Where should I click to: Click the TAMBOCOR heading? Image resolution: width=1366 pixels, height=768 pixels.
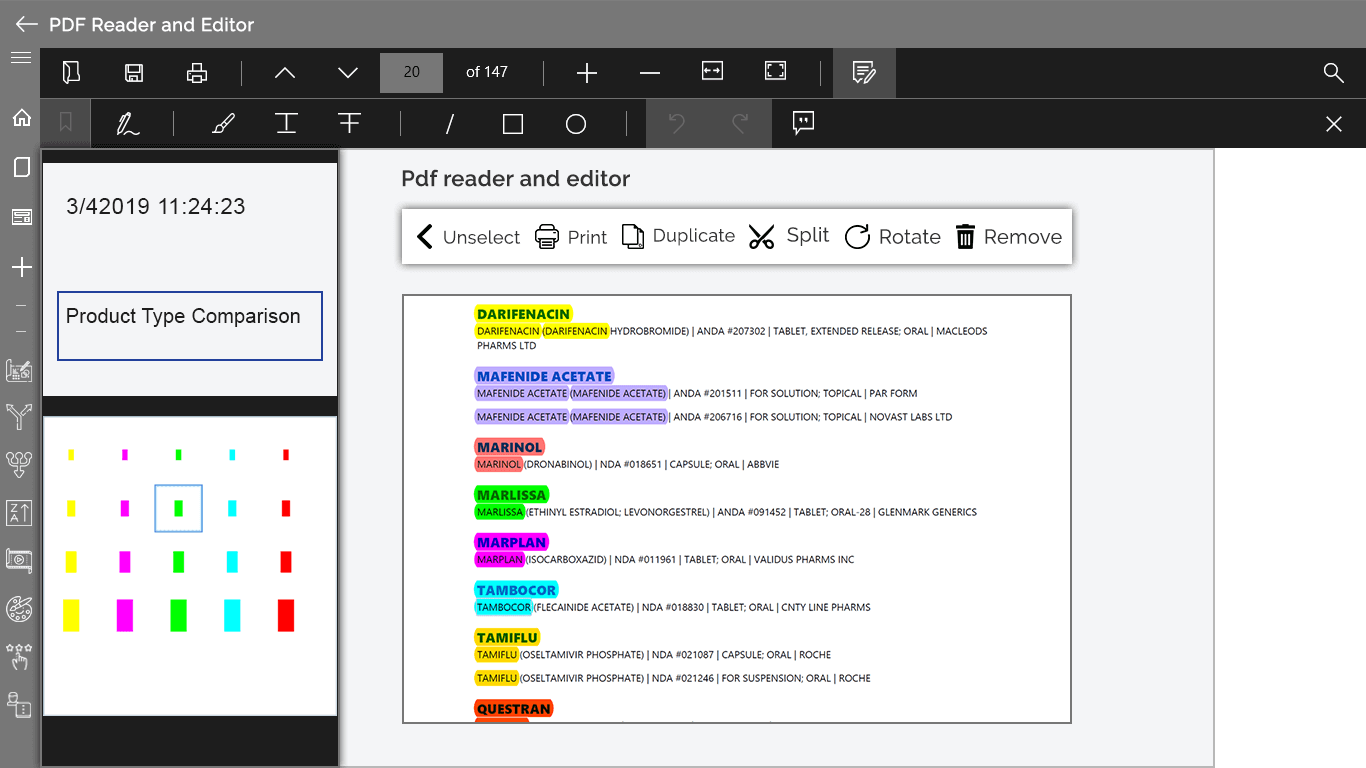[517, 590]
